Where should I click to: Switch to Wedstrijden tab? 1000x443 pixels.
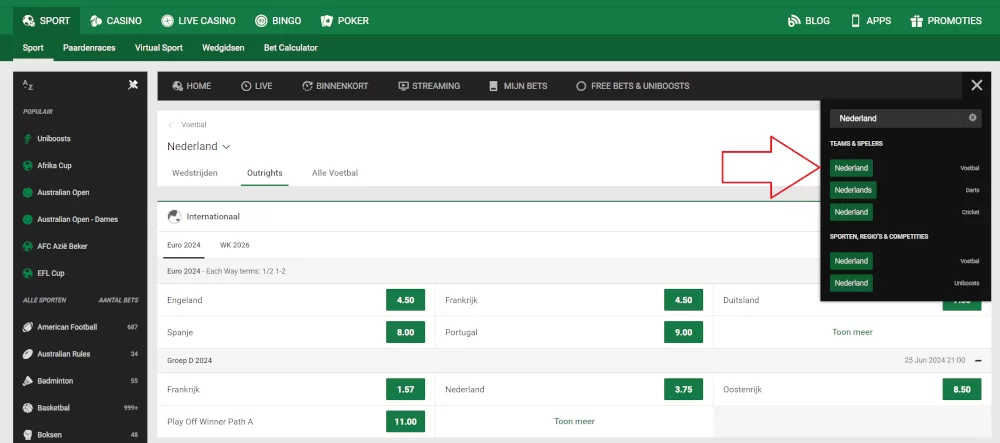(195, 173)
